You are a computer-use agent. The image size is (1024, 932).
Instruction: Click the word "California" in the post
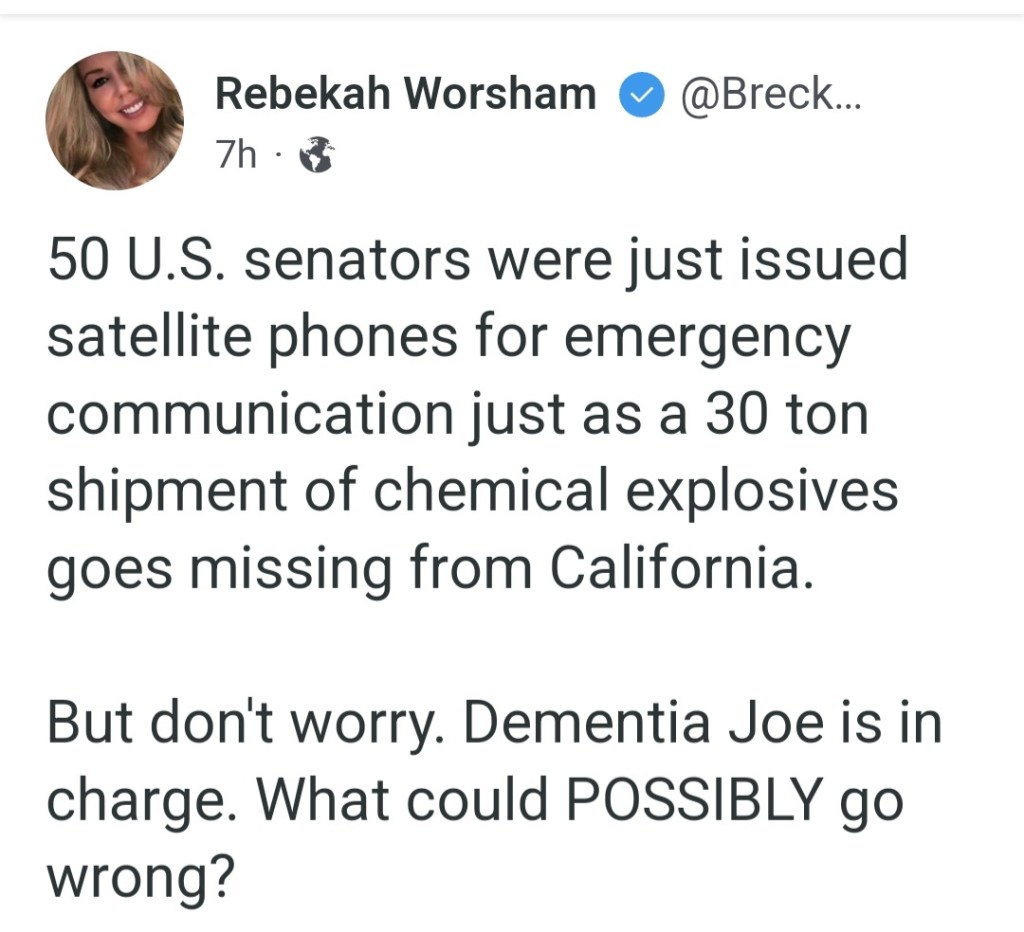pyautogui.click(x=677, y=568)
